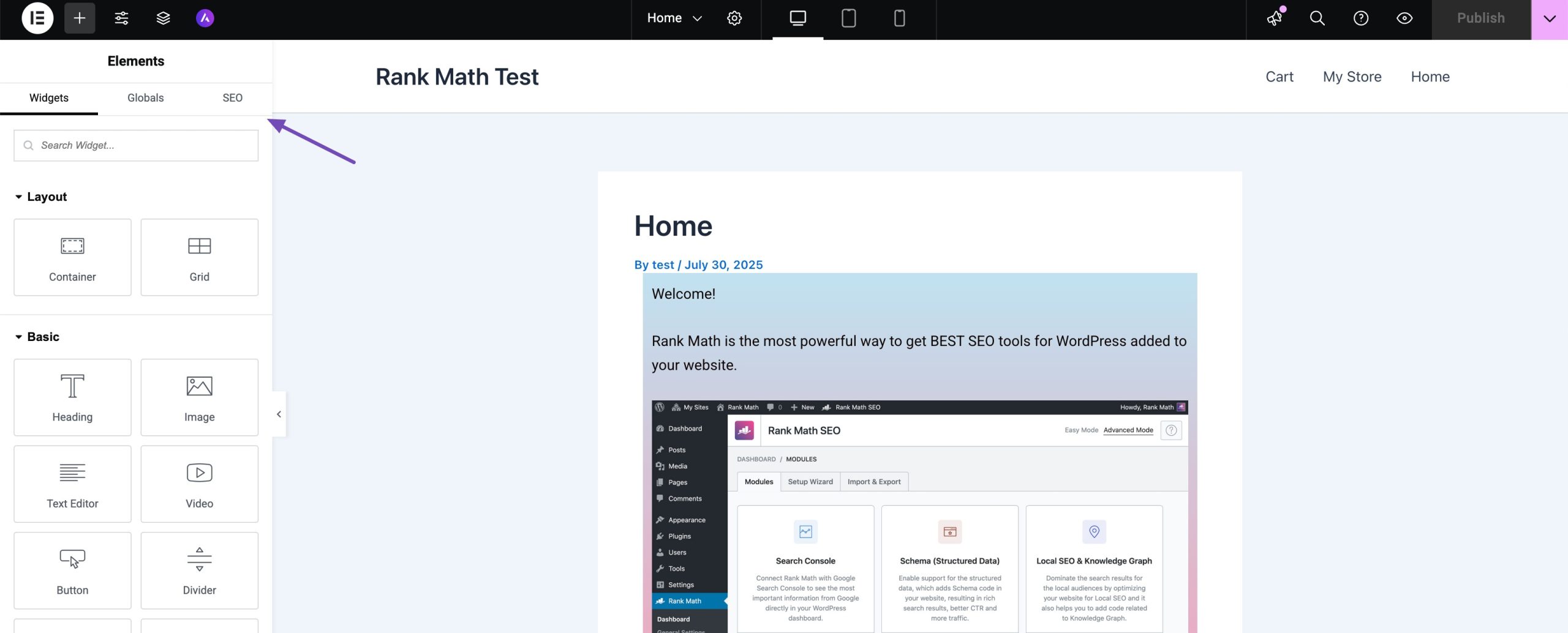This screenshot has height=633, width=1568.
Task: Click the Elementor logo icon
Action: tap(37, 18)
